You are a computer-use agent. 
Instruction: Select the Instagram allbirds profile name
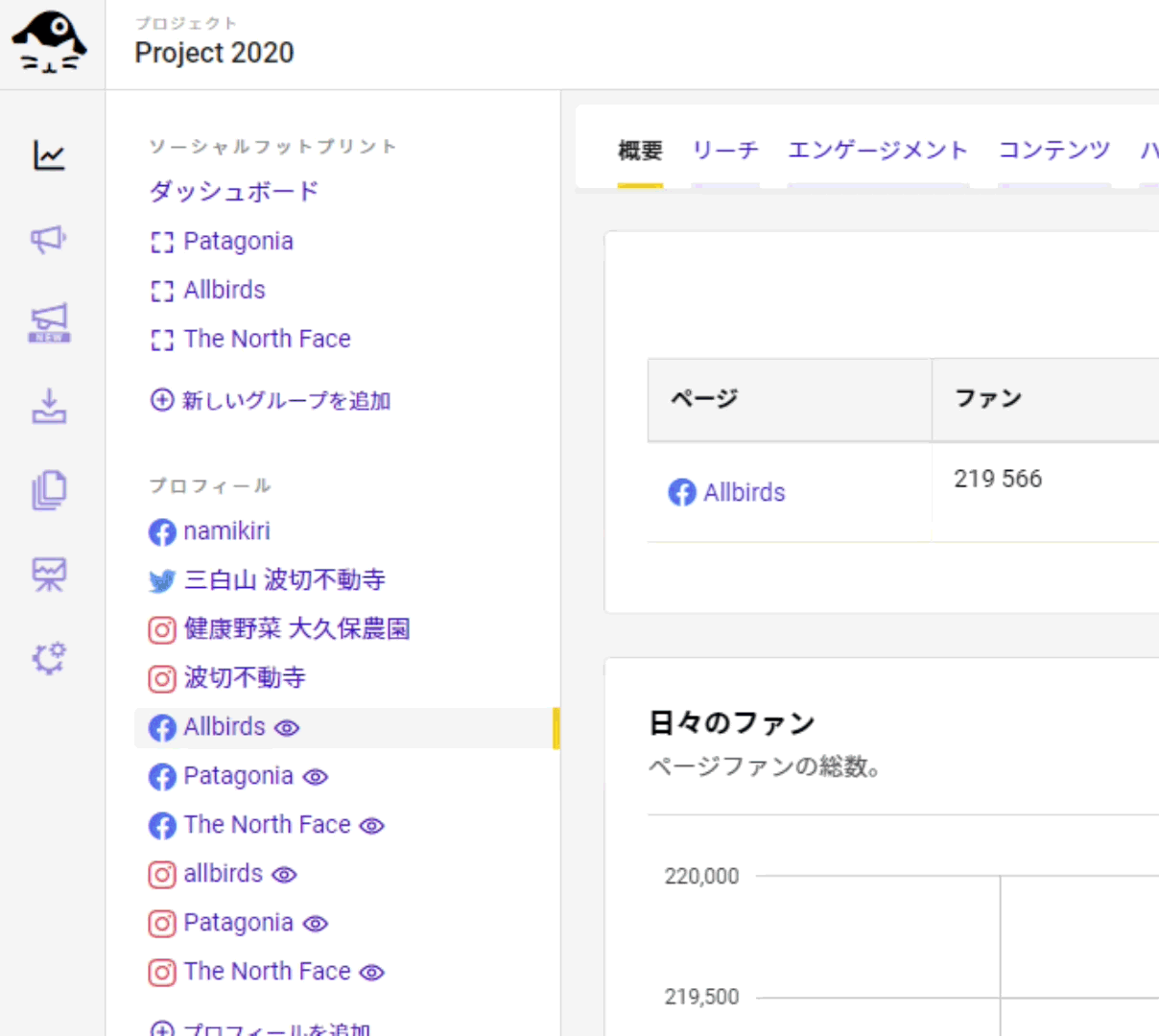pyautogui.click(x=224, y=874)
